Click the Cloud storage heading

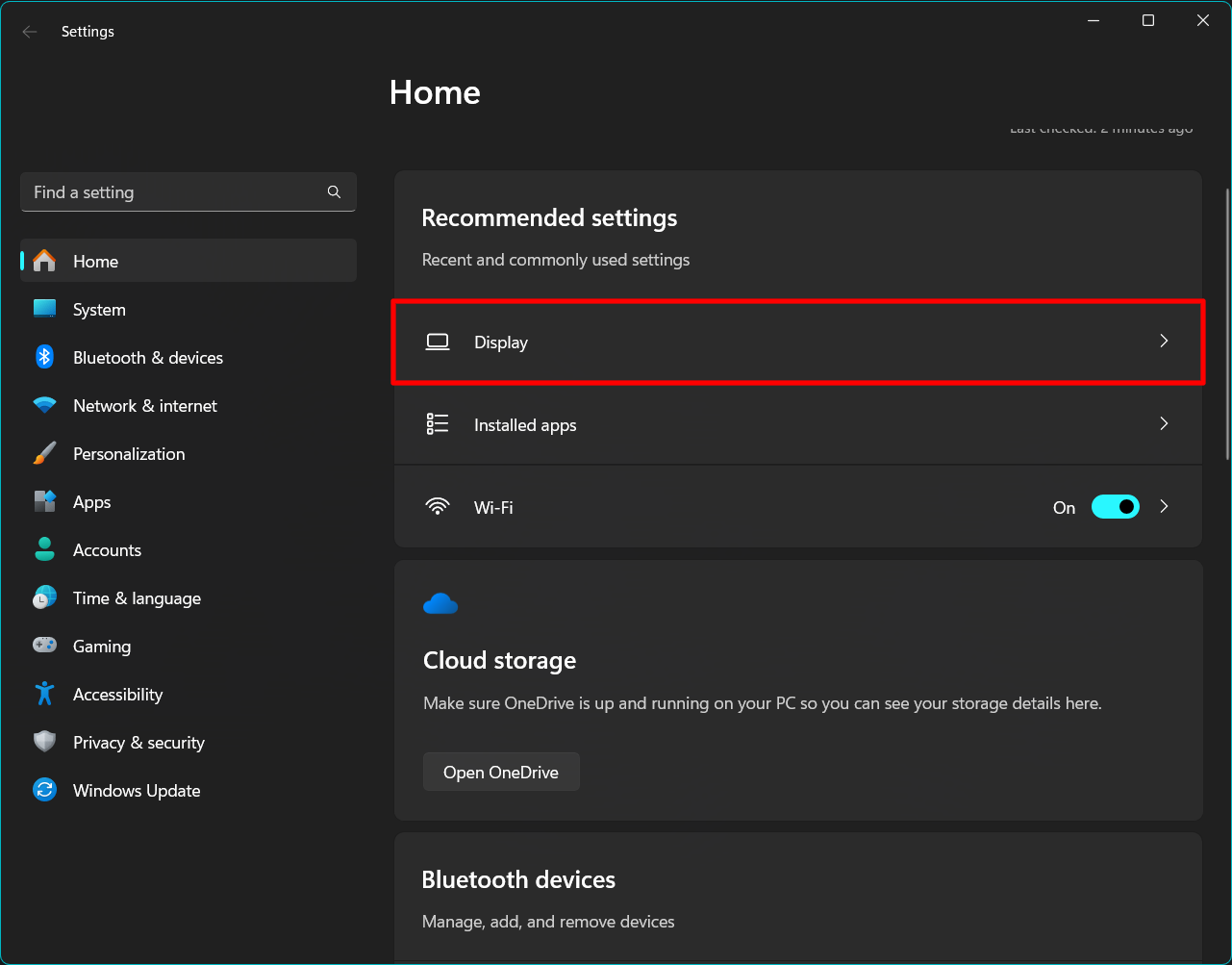499,660
